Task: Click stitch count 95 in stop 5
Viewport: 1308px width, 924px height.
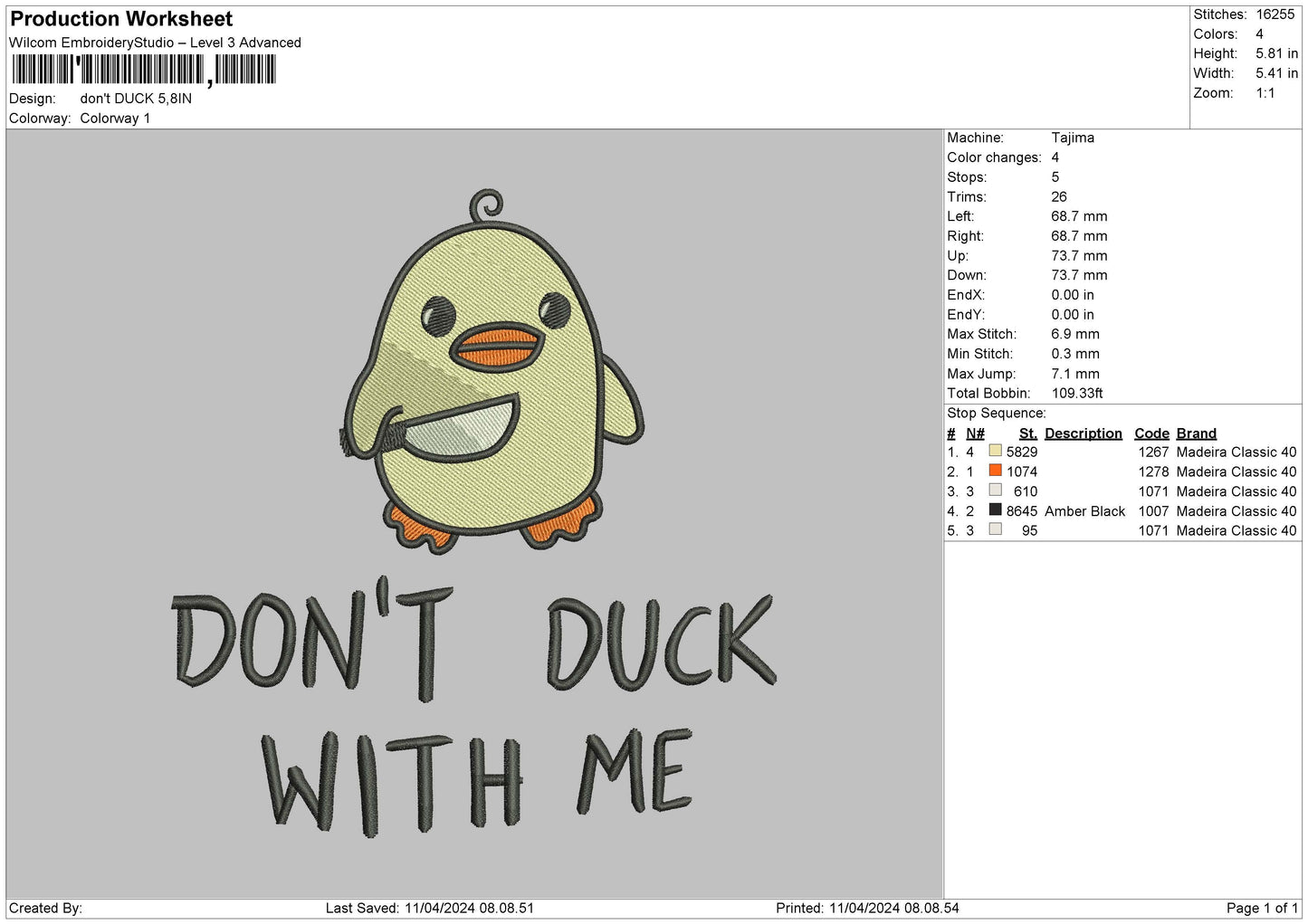Action: (1030, 530)
